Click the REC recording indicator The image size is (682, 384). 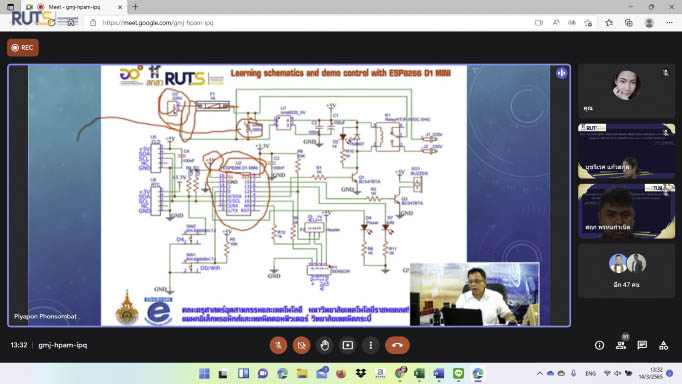click(x=23, y=47)
